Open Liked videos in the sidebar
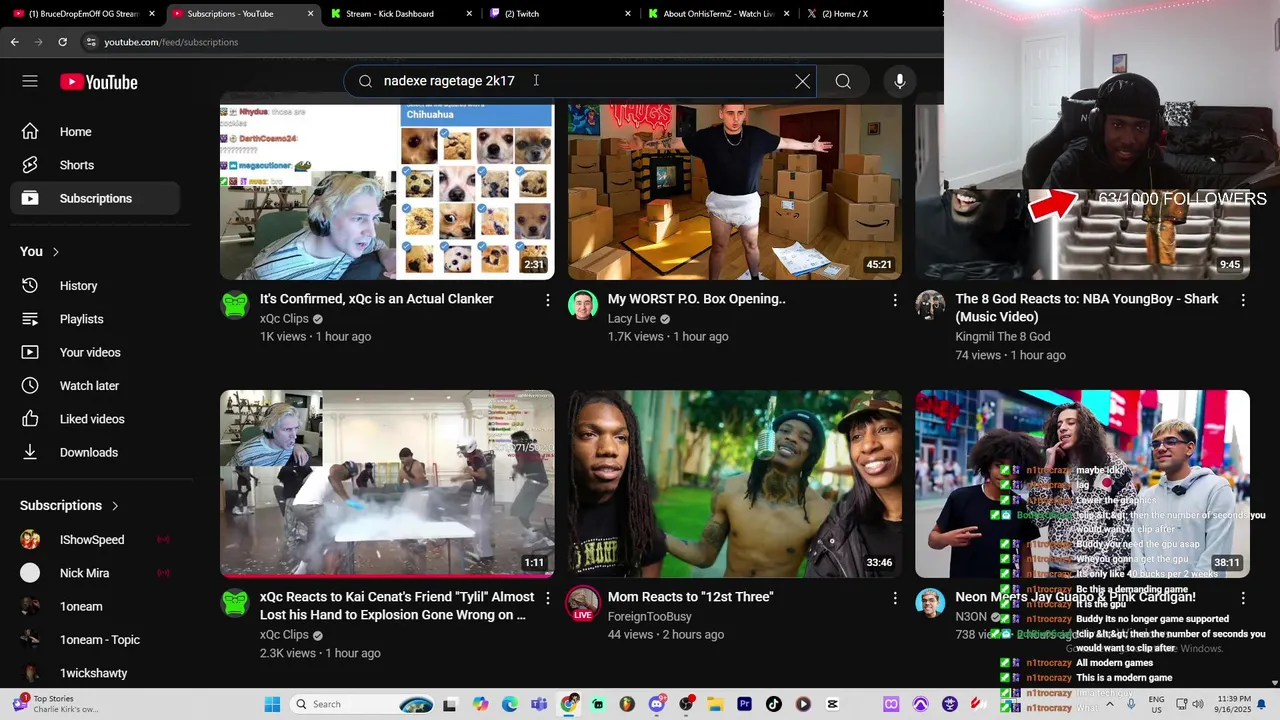Image resolution: width=1280 pixels, height=720 pixels. coord(95,419)
